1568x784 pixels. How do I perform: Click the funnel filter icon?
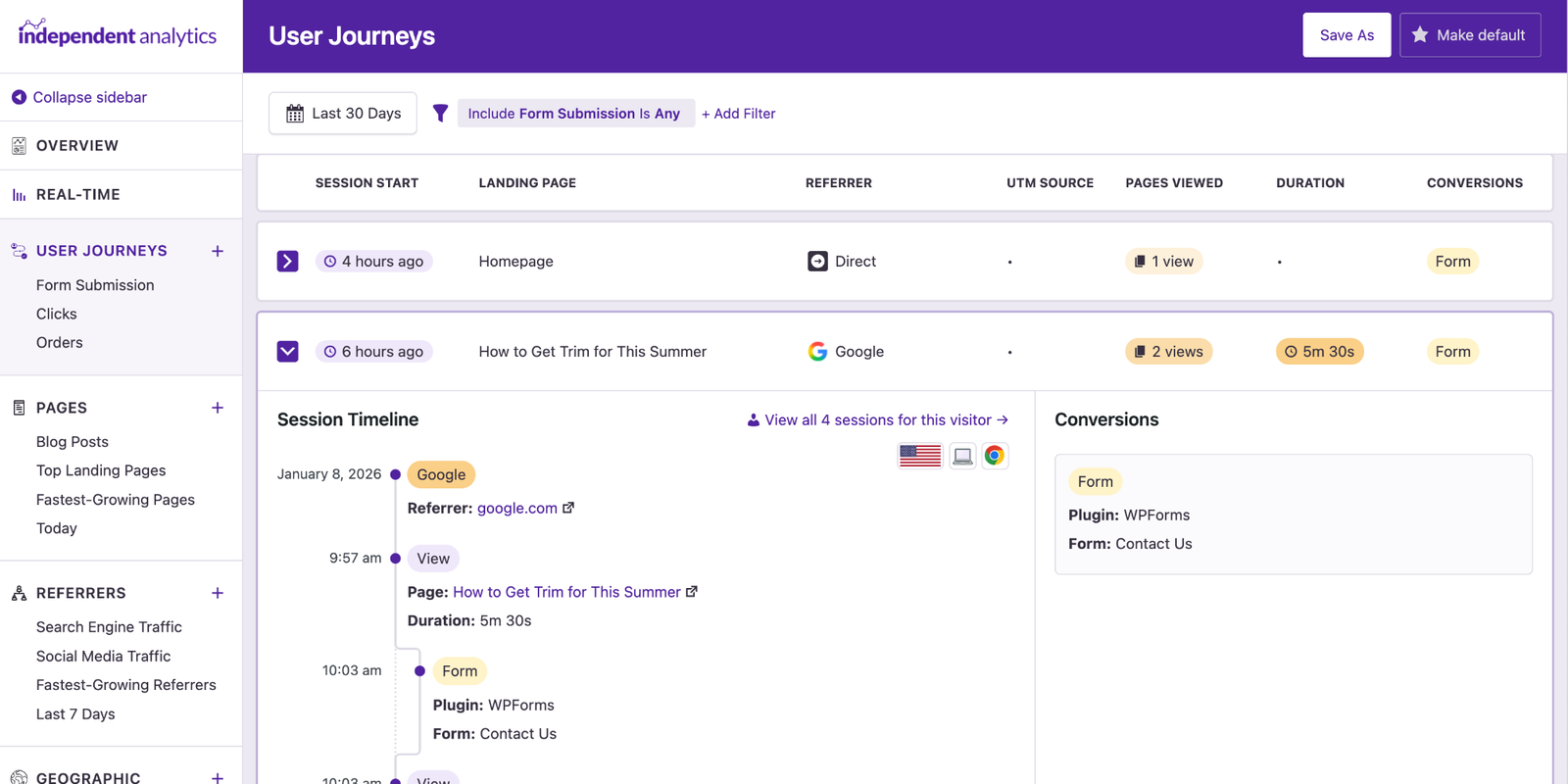441,114
